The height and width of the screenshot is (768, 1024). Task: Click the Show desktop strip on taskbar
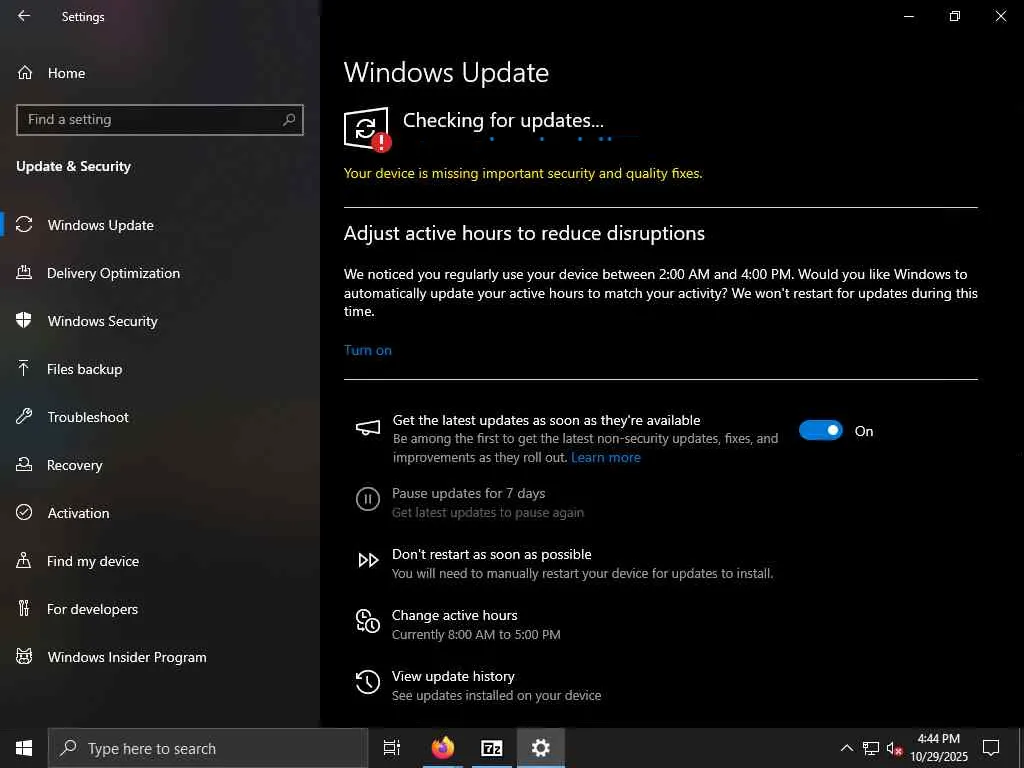point(1021,748)
